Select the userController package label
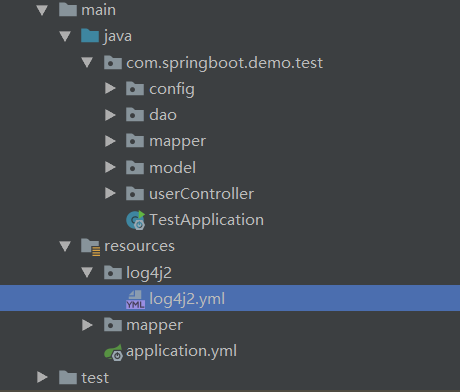The height and width of the screenshot is (392, 460). pos(201,194)
